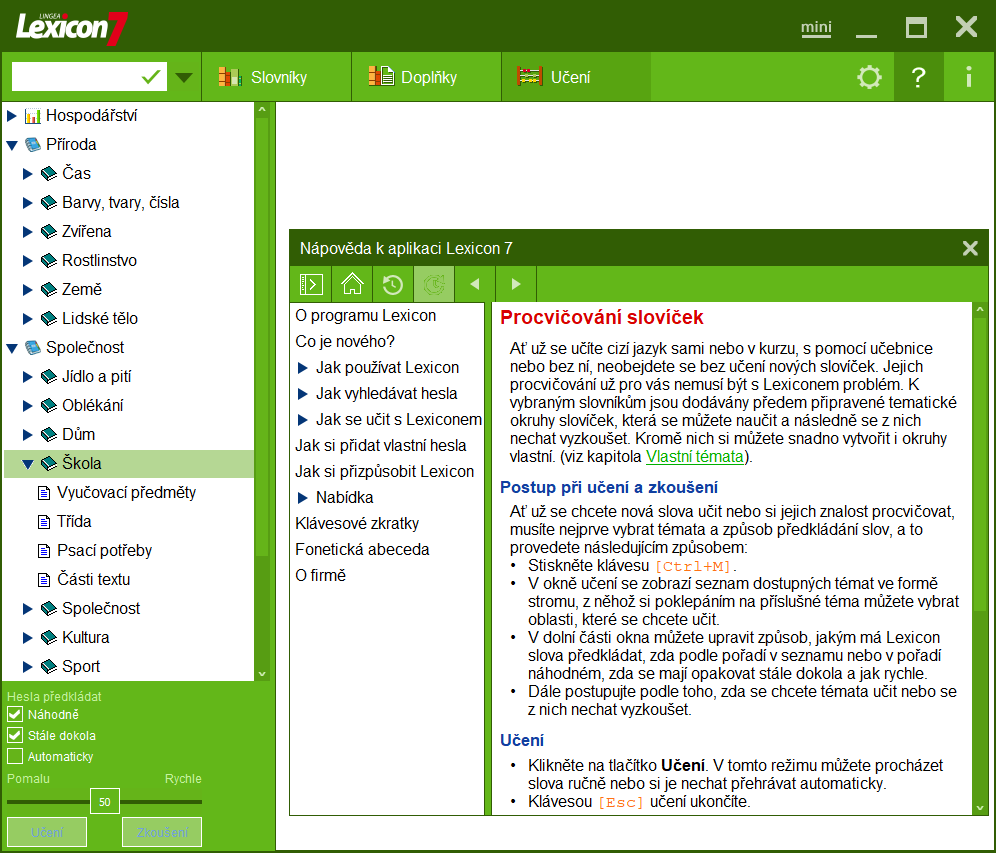This screenshot has width=996, height=853.
Task: Toggle help contents panel icon
Action: click(x=311, y=284)
